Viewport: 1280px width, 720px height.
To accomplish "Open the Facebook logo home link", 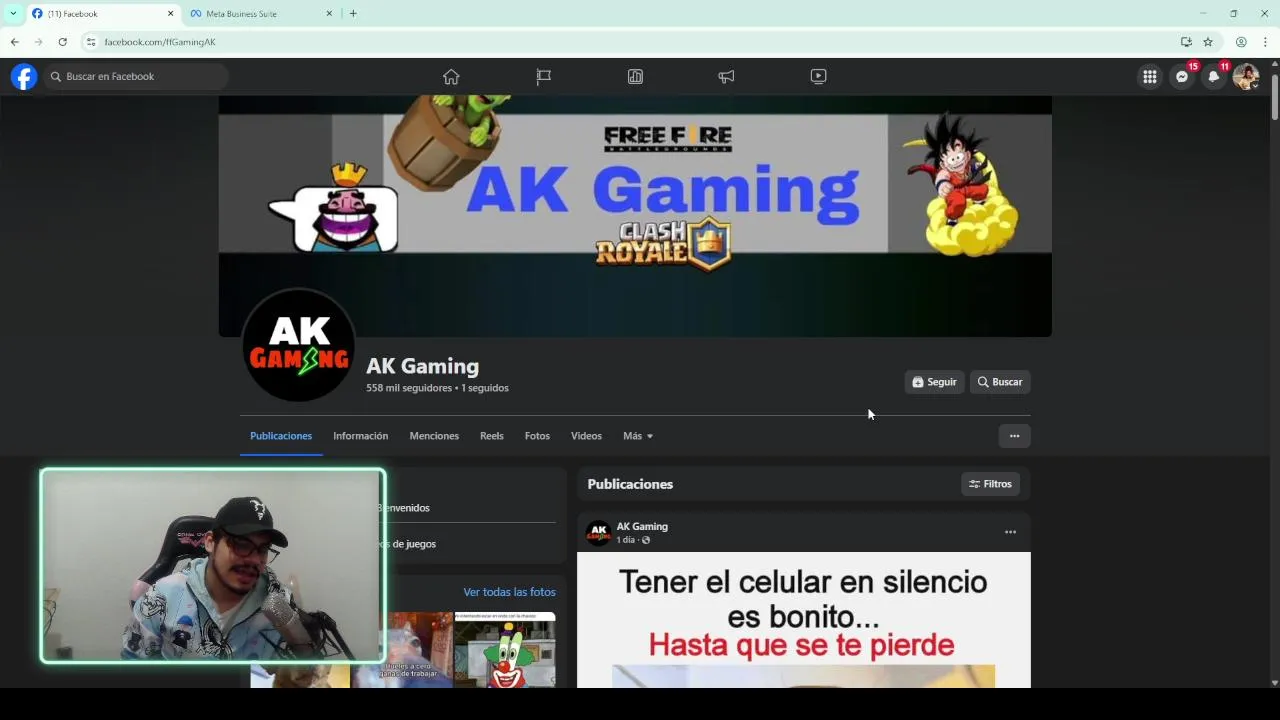I will [24, 77].
